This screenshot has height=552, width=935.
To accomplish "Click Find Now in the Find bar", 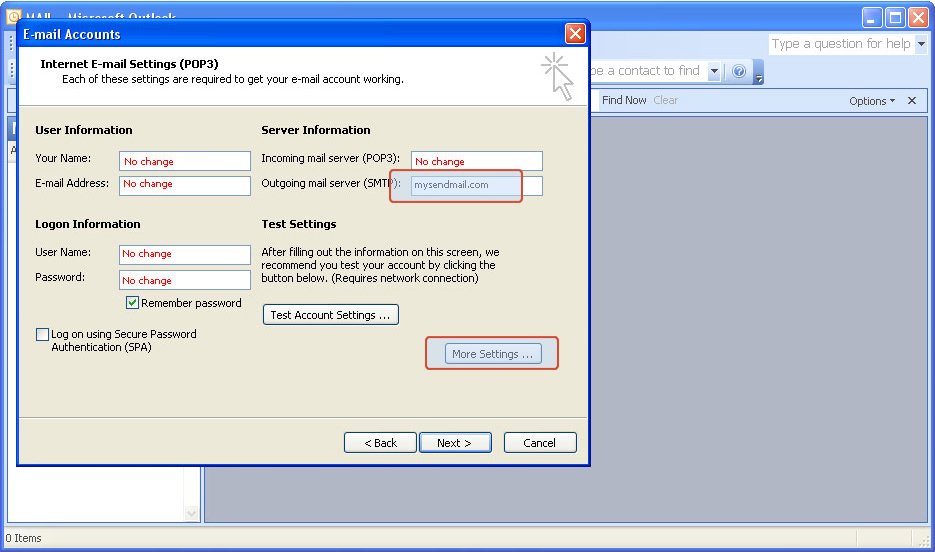I will click(624, 100).
